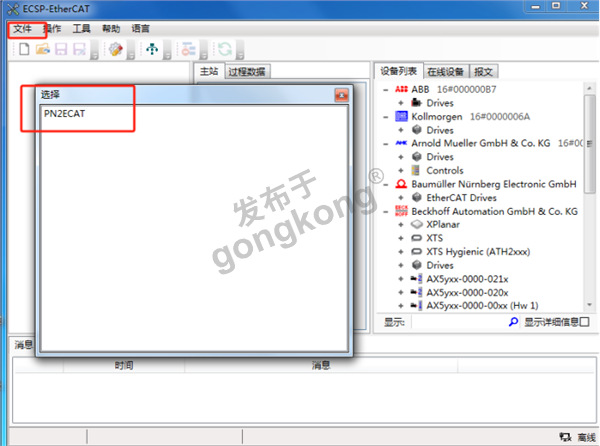Select AX5yxx-0000-021x tree item

coord(467,279)
